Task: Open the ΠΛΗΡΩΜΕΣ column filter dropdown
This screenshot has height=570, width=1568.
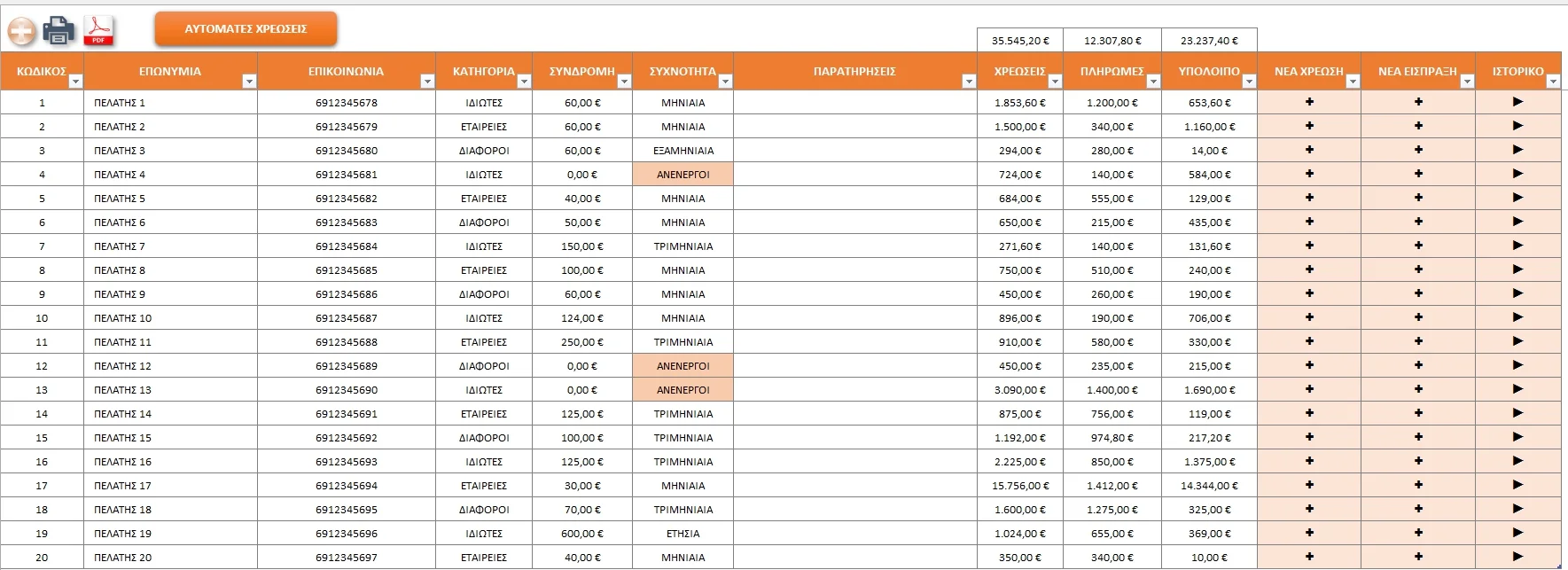Action: click(x=1153, y=82)
